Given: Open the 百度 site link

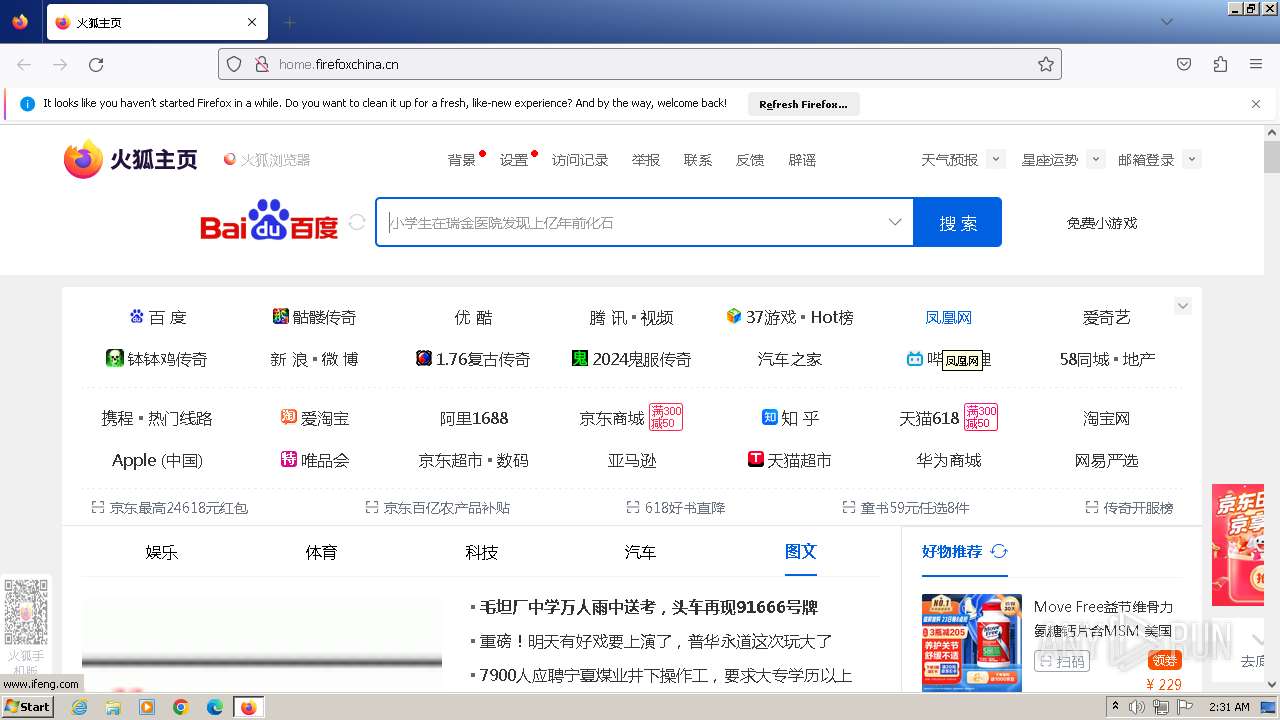Looking at the screenshot, I should (x=158, y=317).
